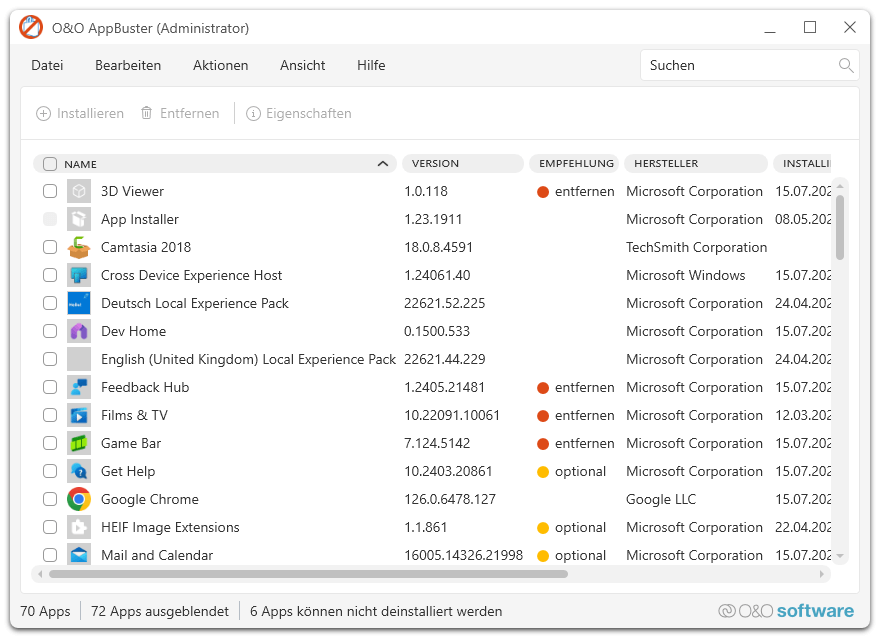Click the 3D Viewer app icon

pos(79,191)
